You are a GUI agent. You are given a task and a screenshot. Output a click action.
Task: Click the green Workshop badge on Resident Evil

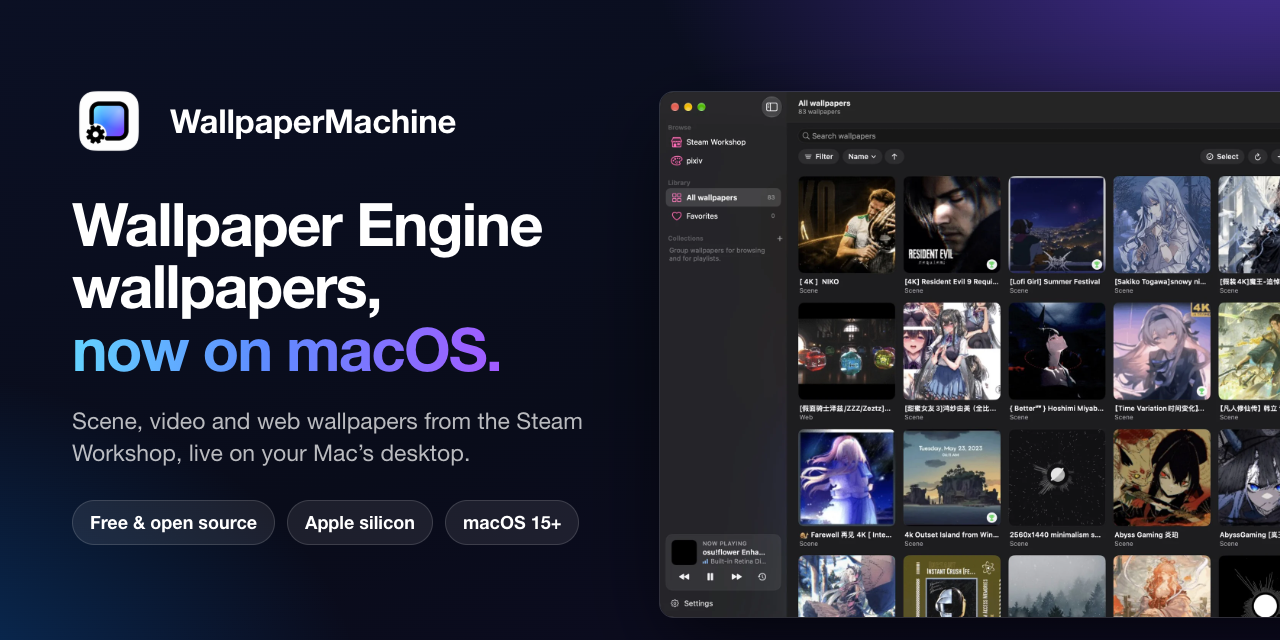[x=991, y=264]
